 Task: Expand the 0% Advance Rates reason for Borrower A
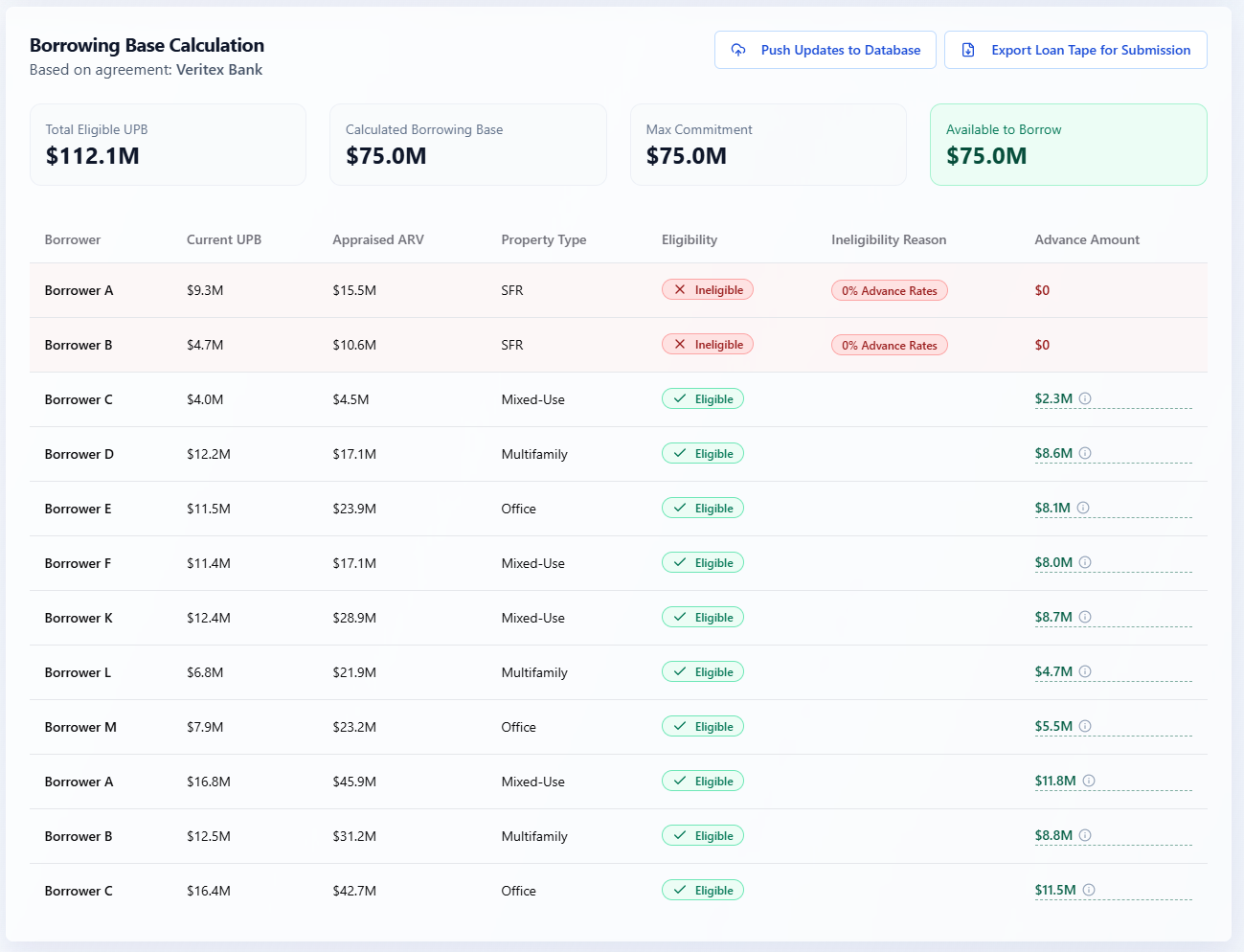pos(889,289)
